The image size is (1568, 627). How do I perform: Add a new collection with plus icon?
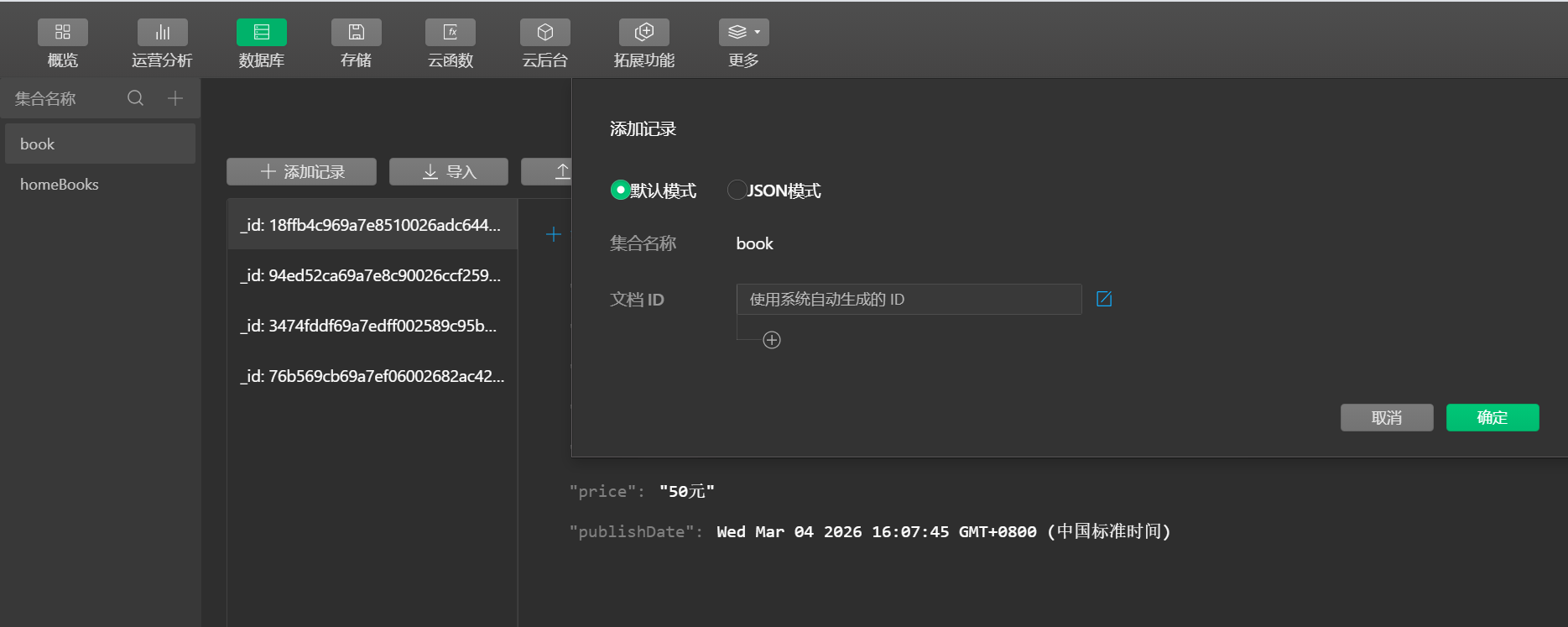(175, 98)
